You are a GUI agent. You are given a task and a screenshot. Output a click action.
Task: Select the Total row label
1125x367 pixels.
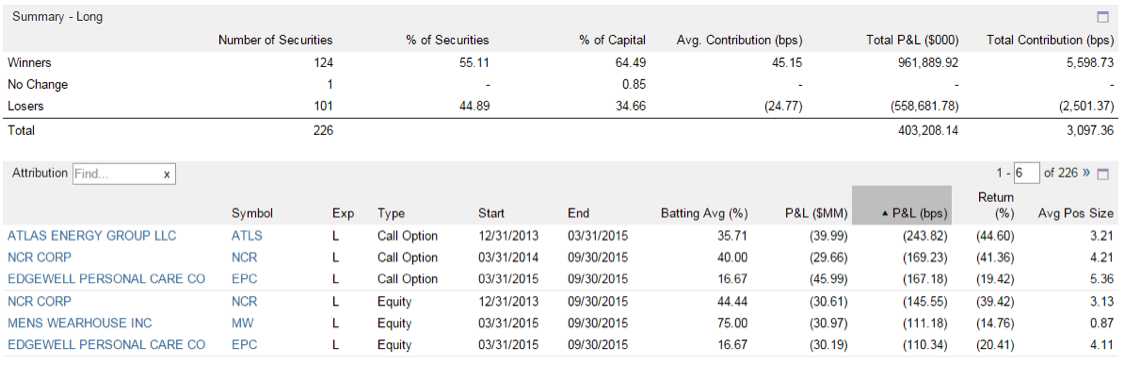coord(20,130)
